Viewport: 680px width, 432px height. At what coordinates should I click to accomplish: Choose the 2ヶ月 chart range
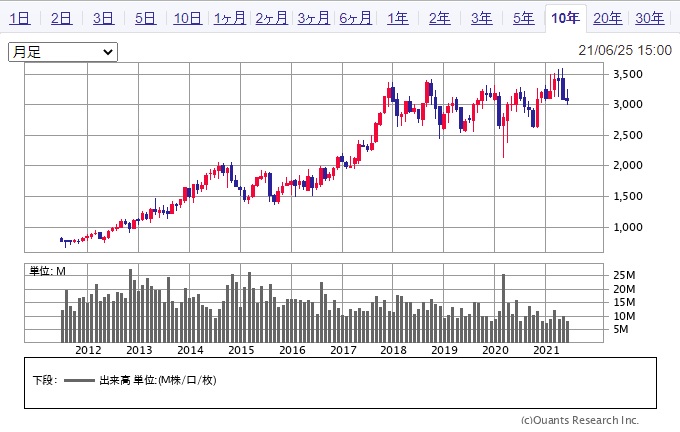271,18
